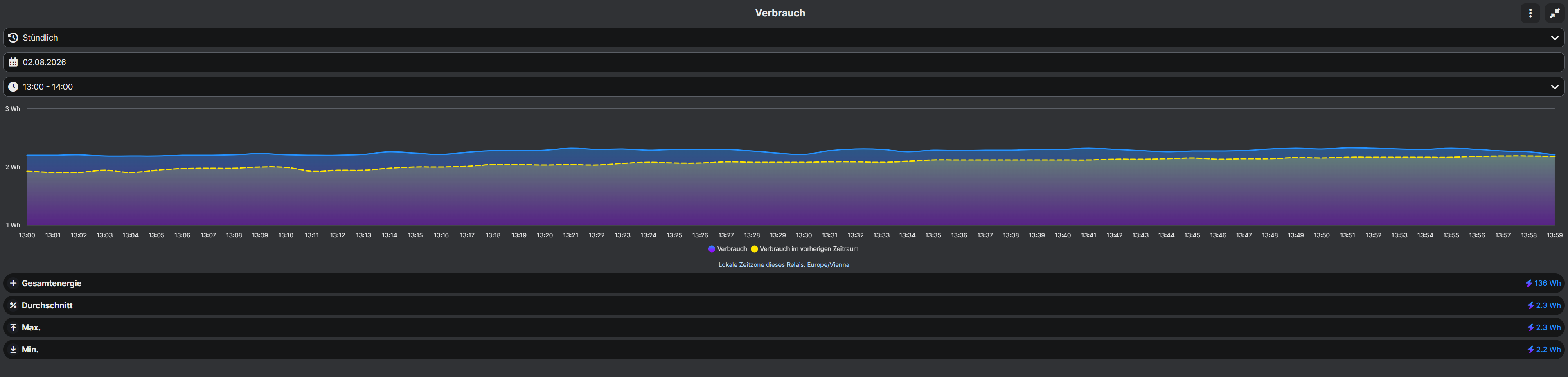This screenshot has height=377, width=1568.
Task: Click the 13:30 marker on the time axis
Action: pos(804,235)
